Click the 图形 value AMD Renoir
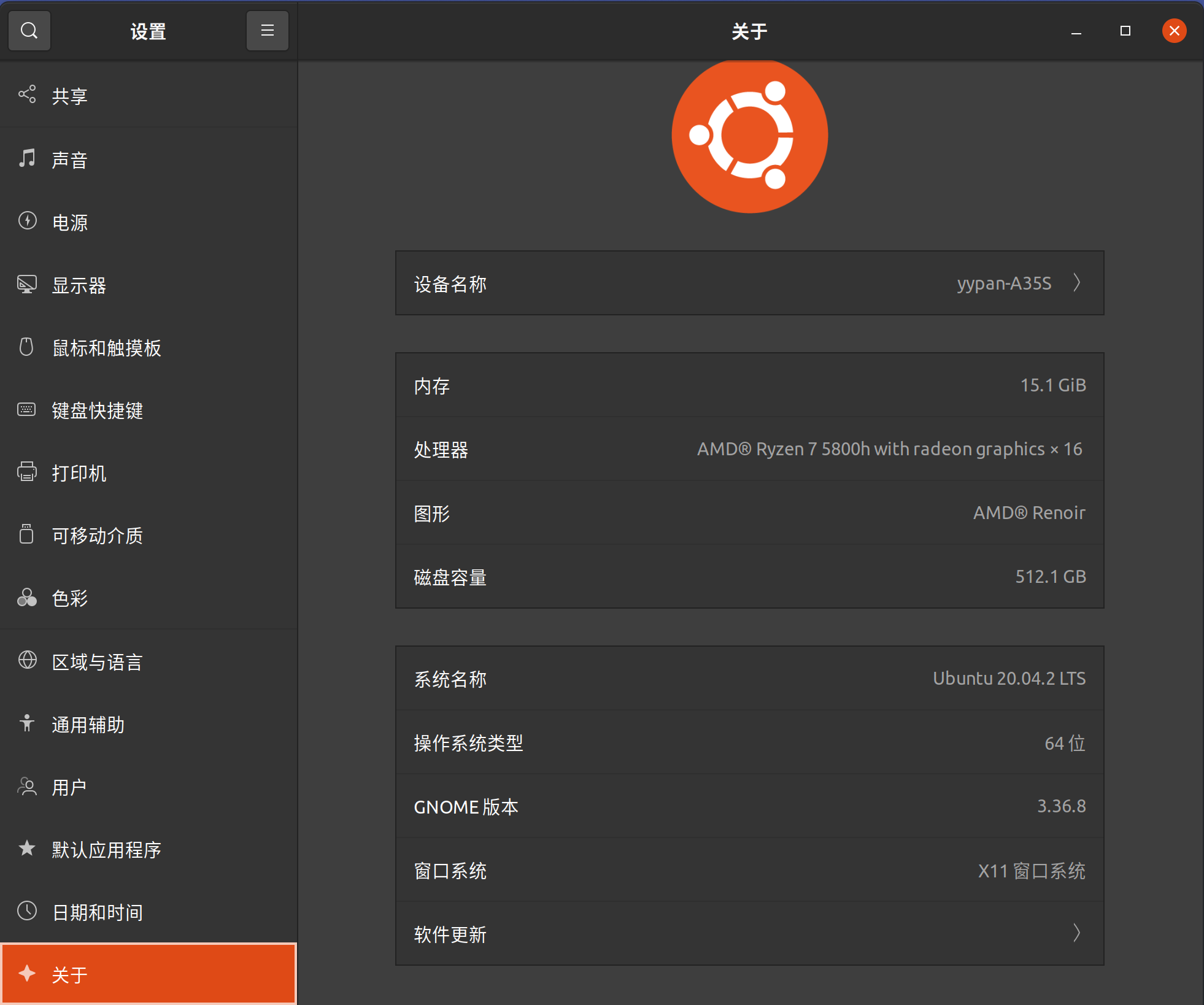Image resolution: width=1204 pixels, height=1005 pixels. pyautogui.click(x=1029, y=513)
